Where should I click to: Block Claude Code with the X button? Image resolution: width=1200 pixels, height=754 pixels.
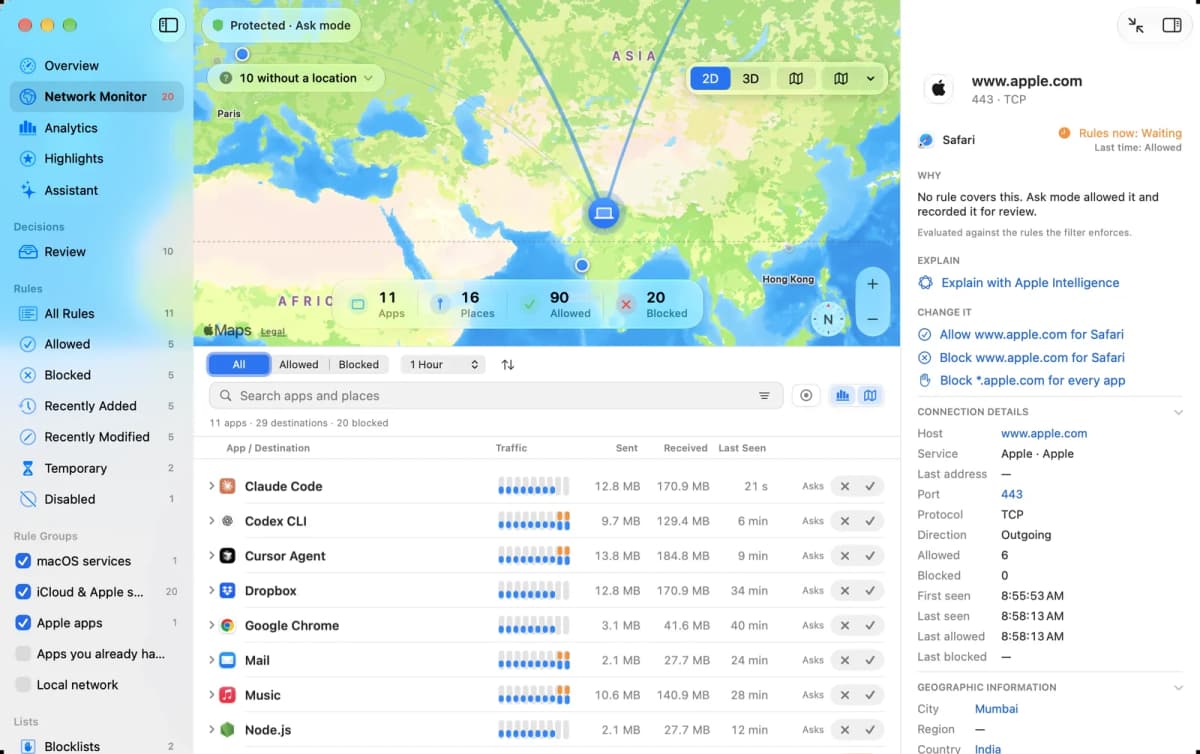(x=844, y=486)
